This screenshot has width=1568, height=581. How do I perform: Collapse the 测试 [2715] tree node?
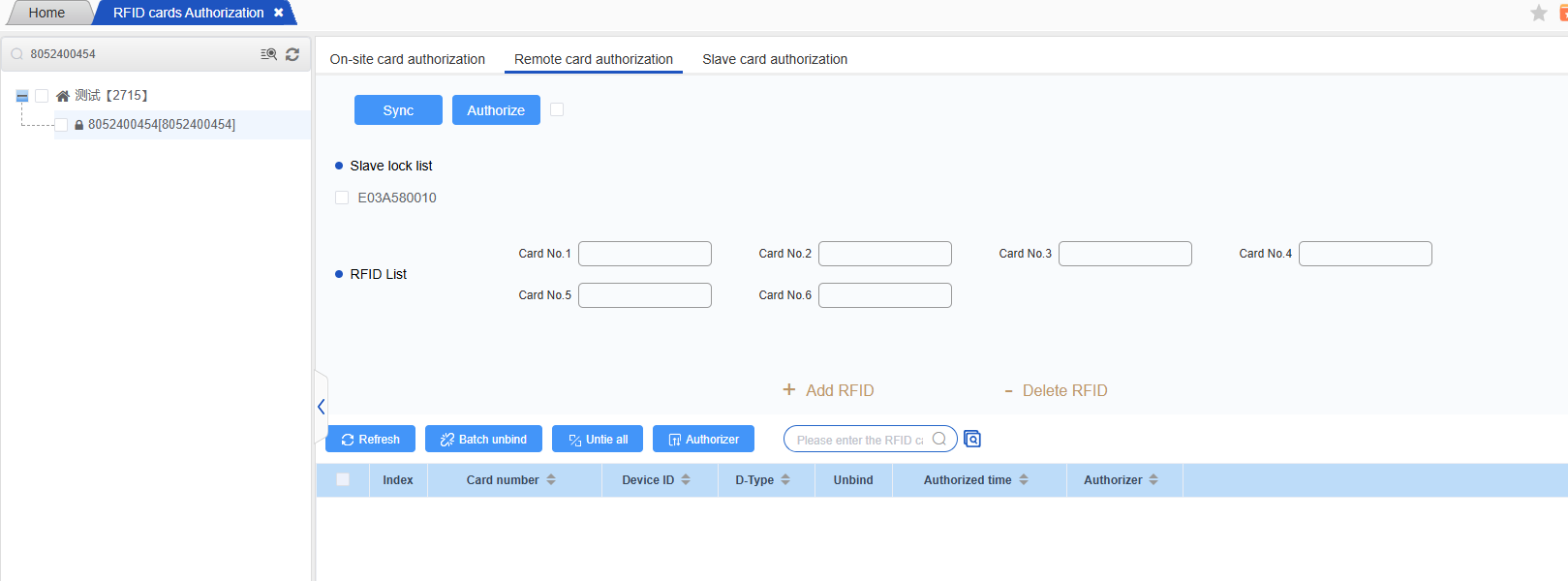coord(22,96)
